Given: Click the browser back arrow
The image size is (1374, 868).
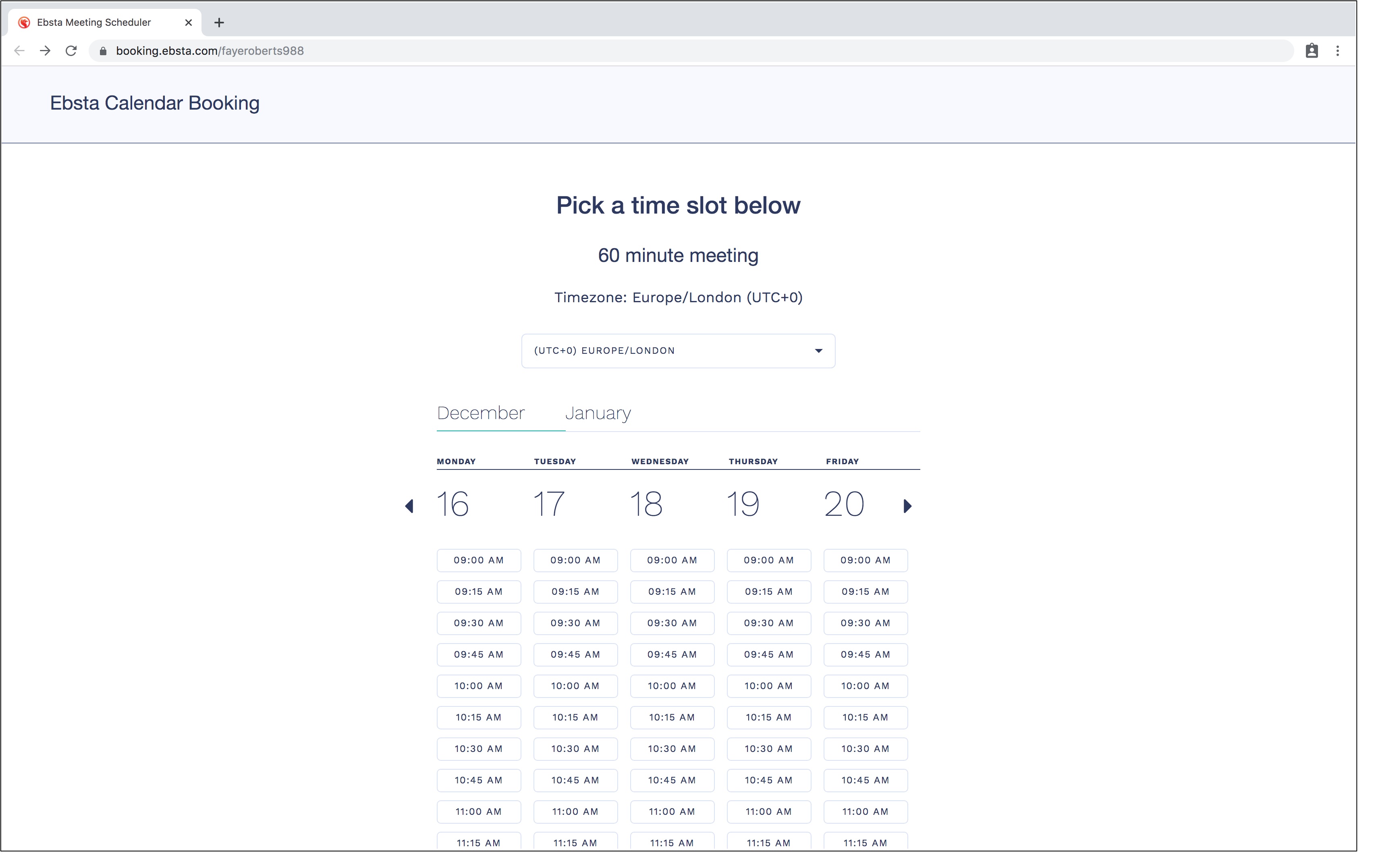Looking at the screenshot, I should [x=19, y=51].
